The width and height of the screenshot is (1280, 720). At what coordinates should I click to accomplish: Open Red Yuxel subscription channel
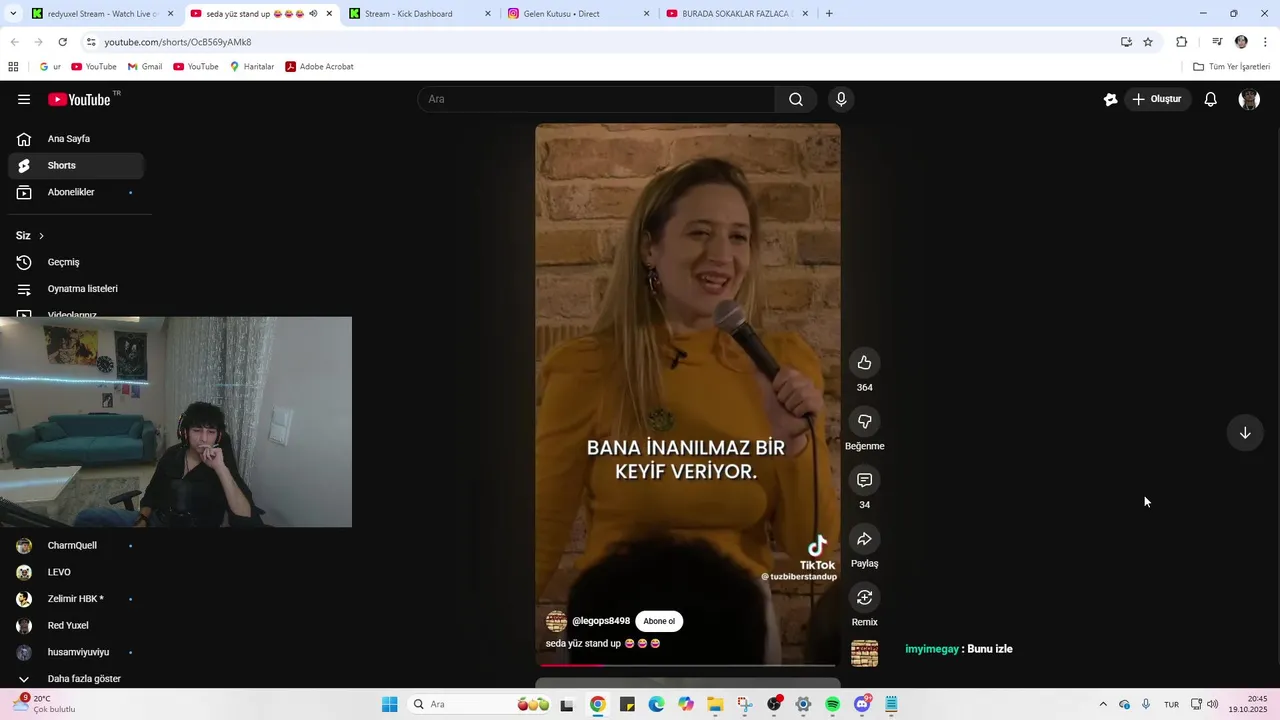(76, 626)
